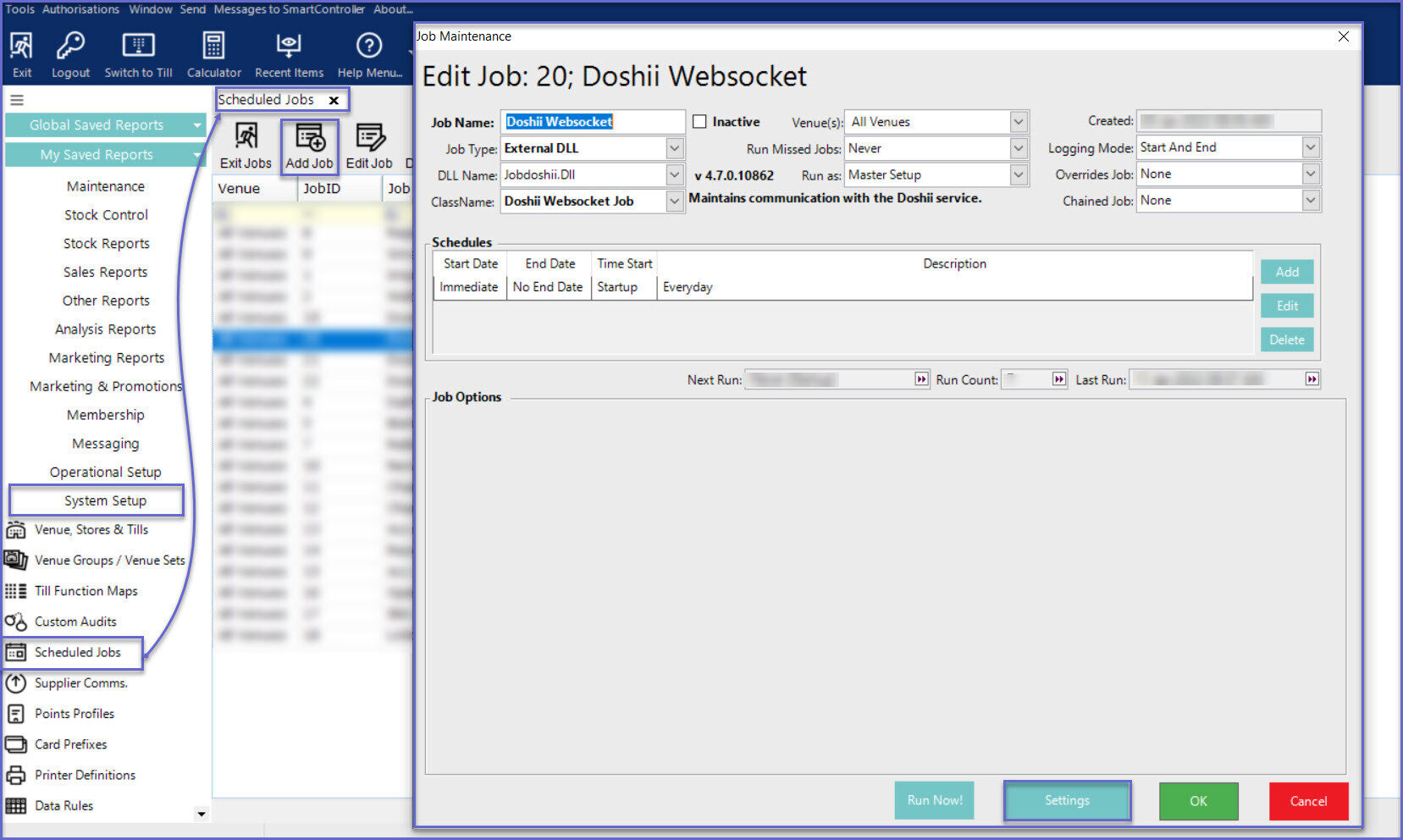Open the Tools menu
Screen dimensions: 1403x840
point(19,9)
